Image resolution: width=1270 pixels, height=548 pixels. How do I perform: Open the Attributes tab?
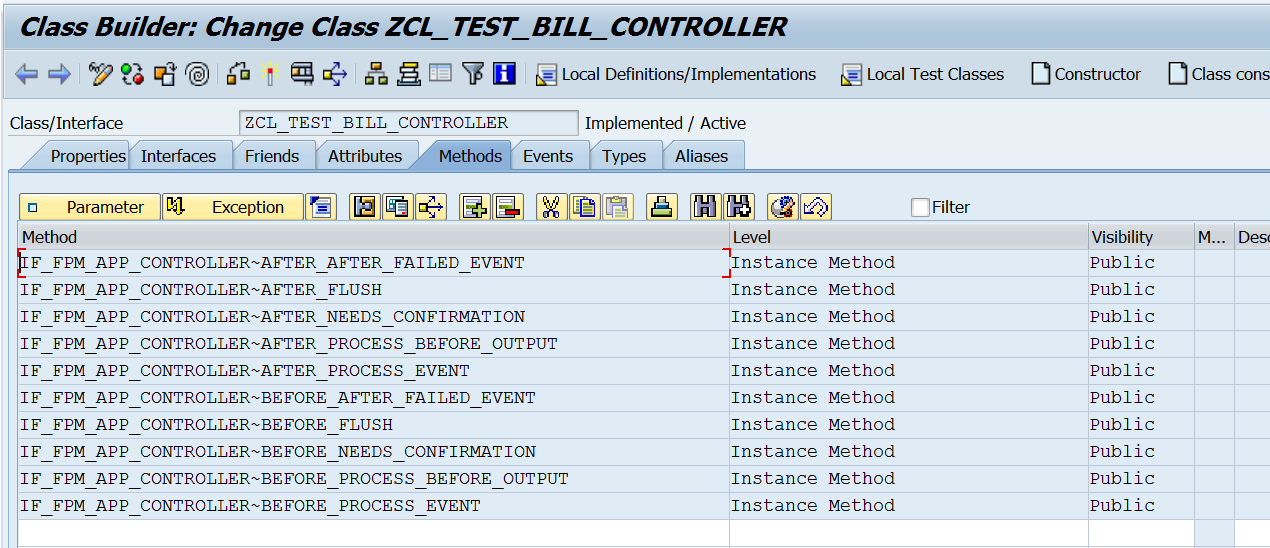coord(365,156)
